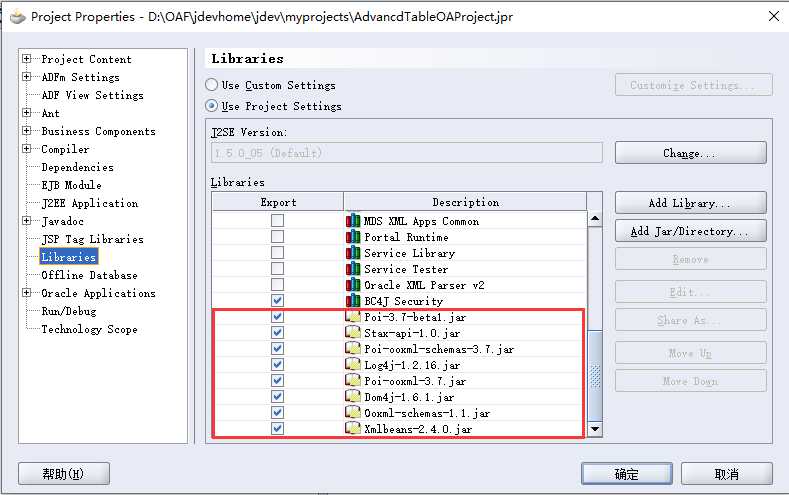The image size is (789, 495).
Task: Click the 取消 (Cancel) button
Action: [x=727, y=474]
